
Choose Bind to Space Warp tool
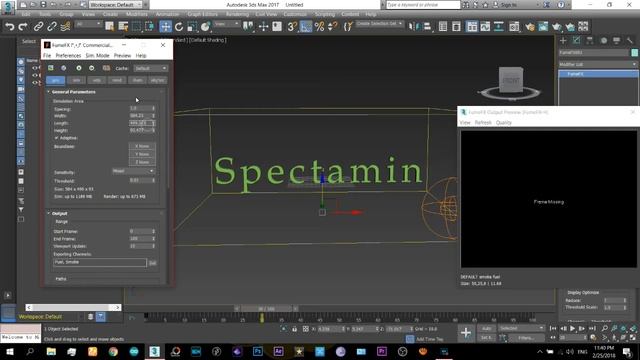65,27
